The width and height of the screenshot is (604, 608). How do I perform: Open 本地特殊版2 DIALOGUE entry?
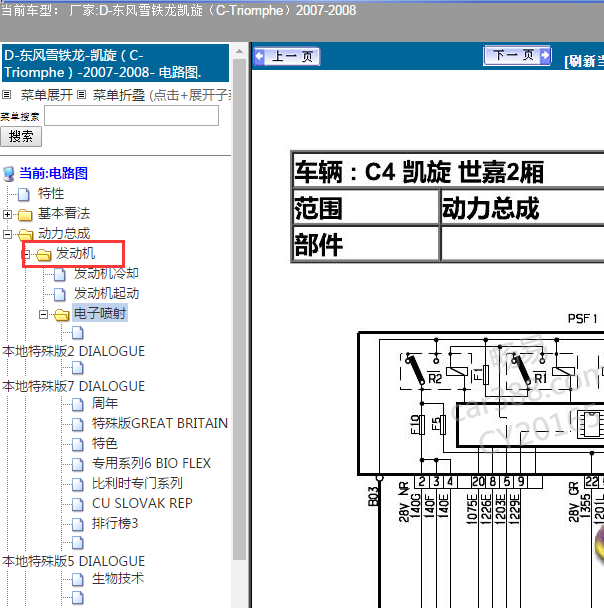coord(73,351)
